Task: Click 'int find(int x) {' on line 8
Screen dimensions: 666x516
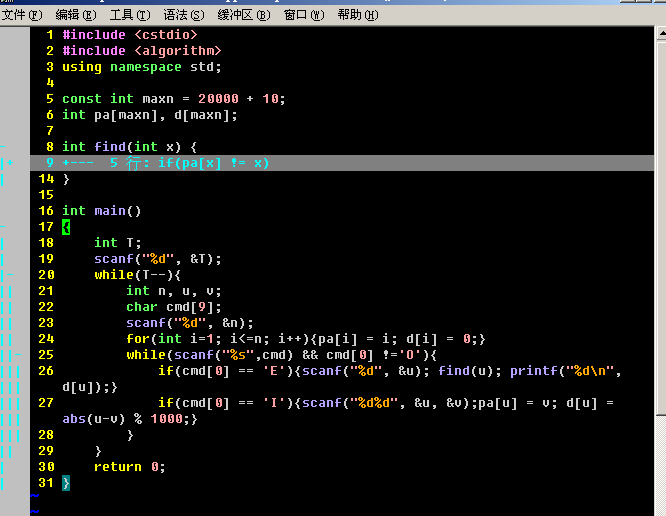Action: pos(130,147)
